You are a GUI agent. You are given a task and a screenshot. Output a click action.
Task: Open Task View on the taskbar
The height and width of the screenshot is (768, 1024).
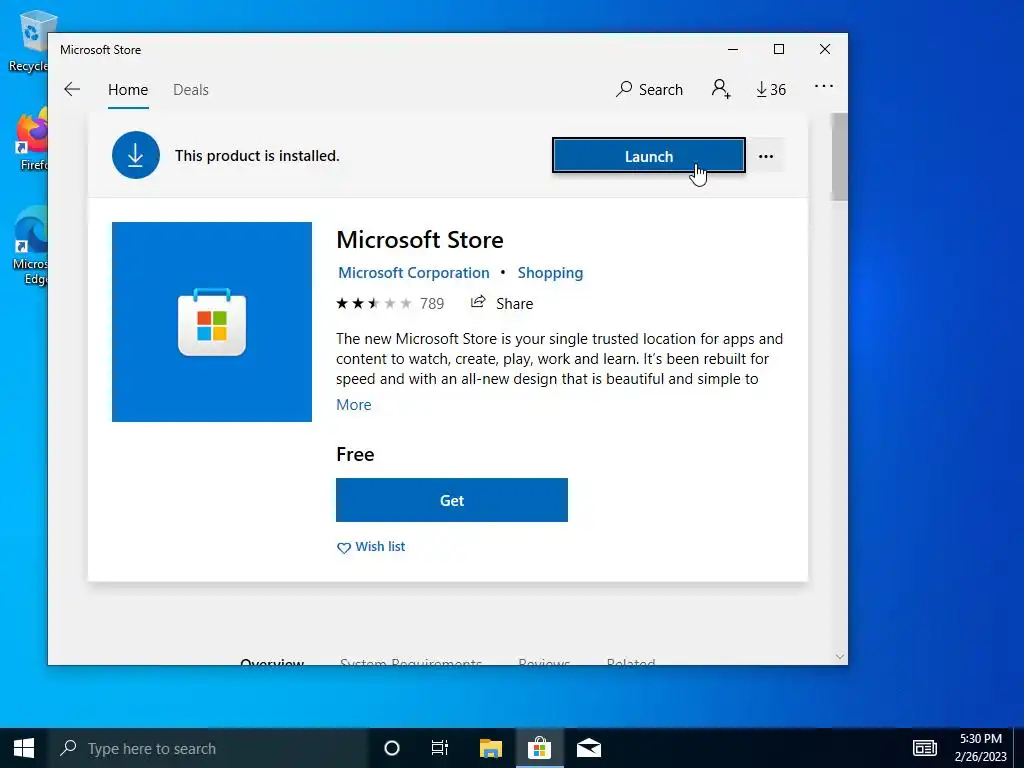click(x=440, y=748)
